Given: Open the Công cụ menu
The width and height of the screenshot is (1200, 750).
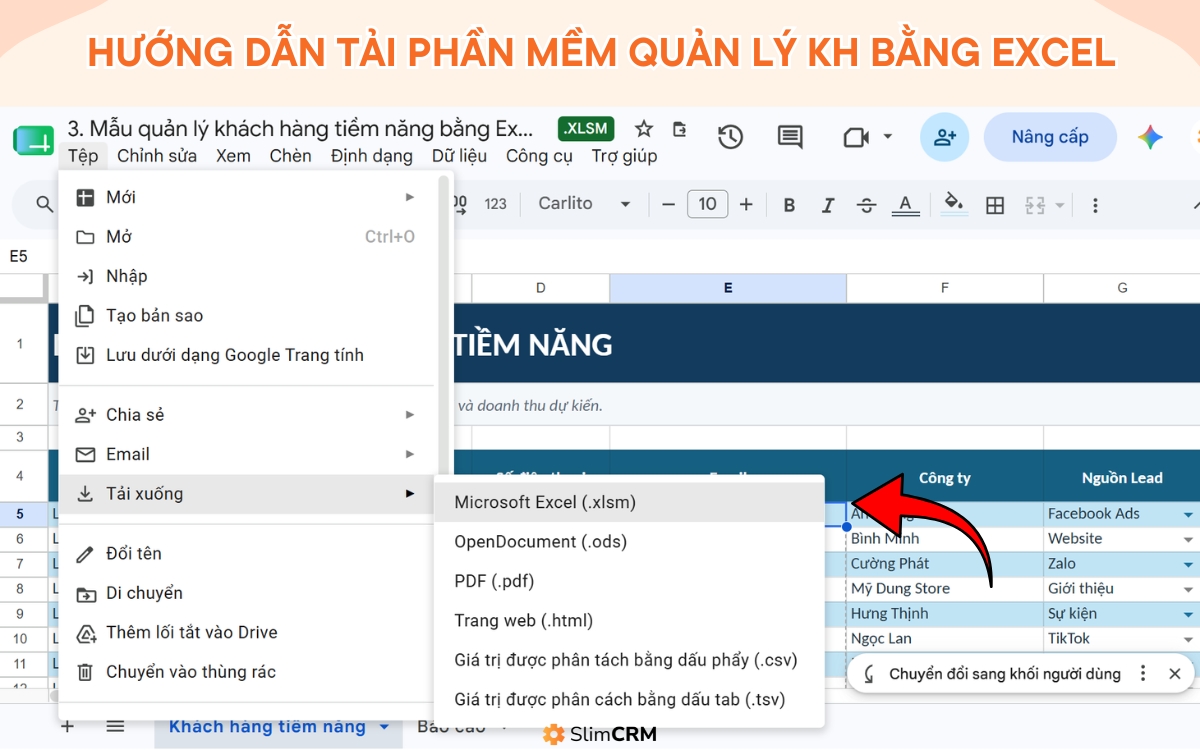Looking at the screenshot, I should coord(539,156).
